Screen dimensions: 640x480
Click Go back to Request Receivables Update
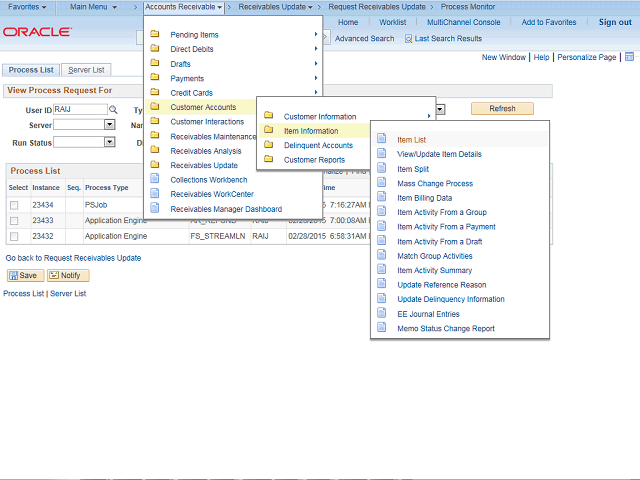[73, 258]
